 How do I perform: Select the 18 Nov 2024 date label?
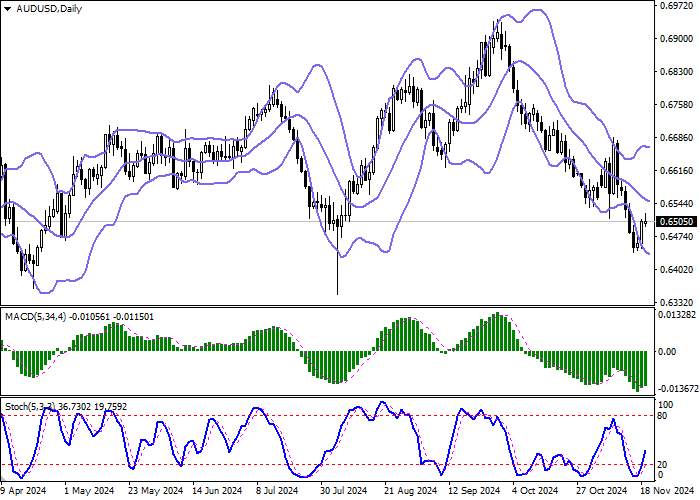pos(669,491)
